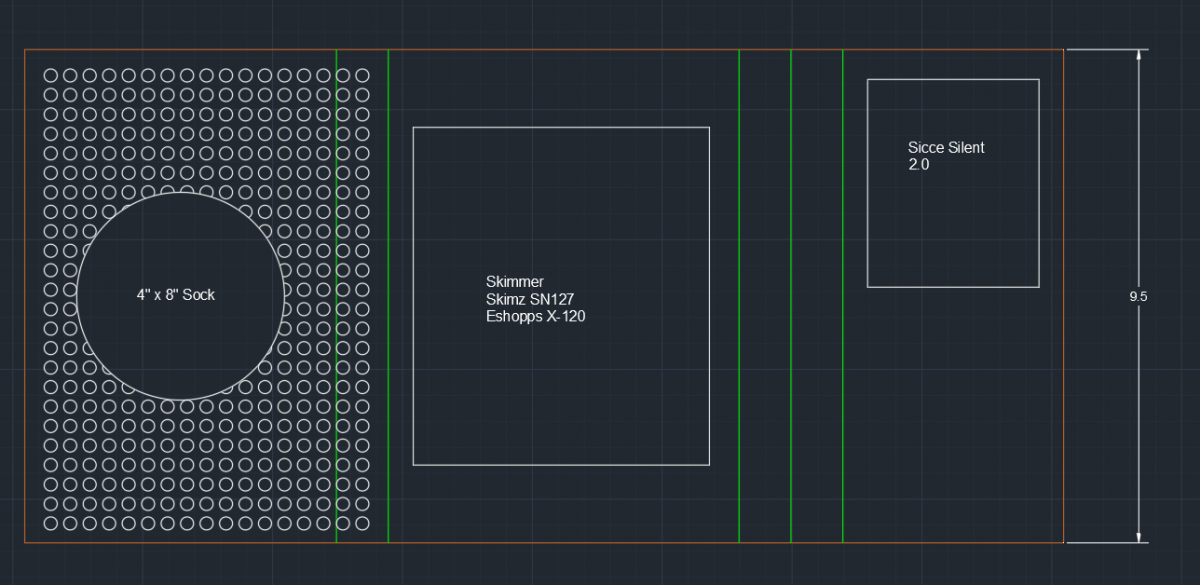The height and width of the screenshot is (585, 1200).
Task: Select the 'Eshopps X-120' text line
Action: [535, 316]
